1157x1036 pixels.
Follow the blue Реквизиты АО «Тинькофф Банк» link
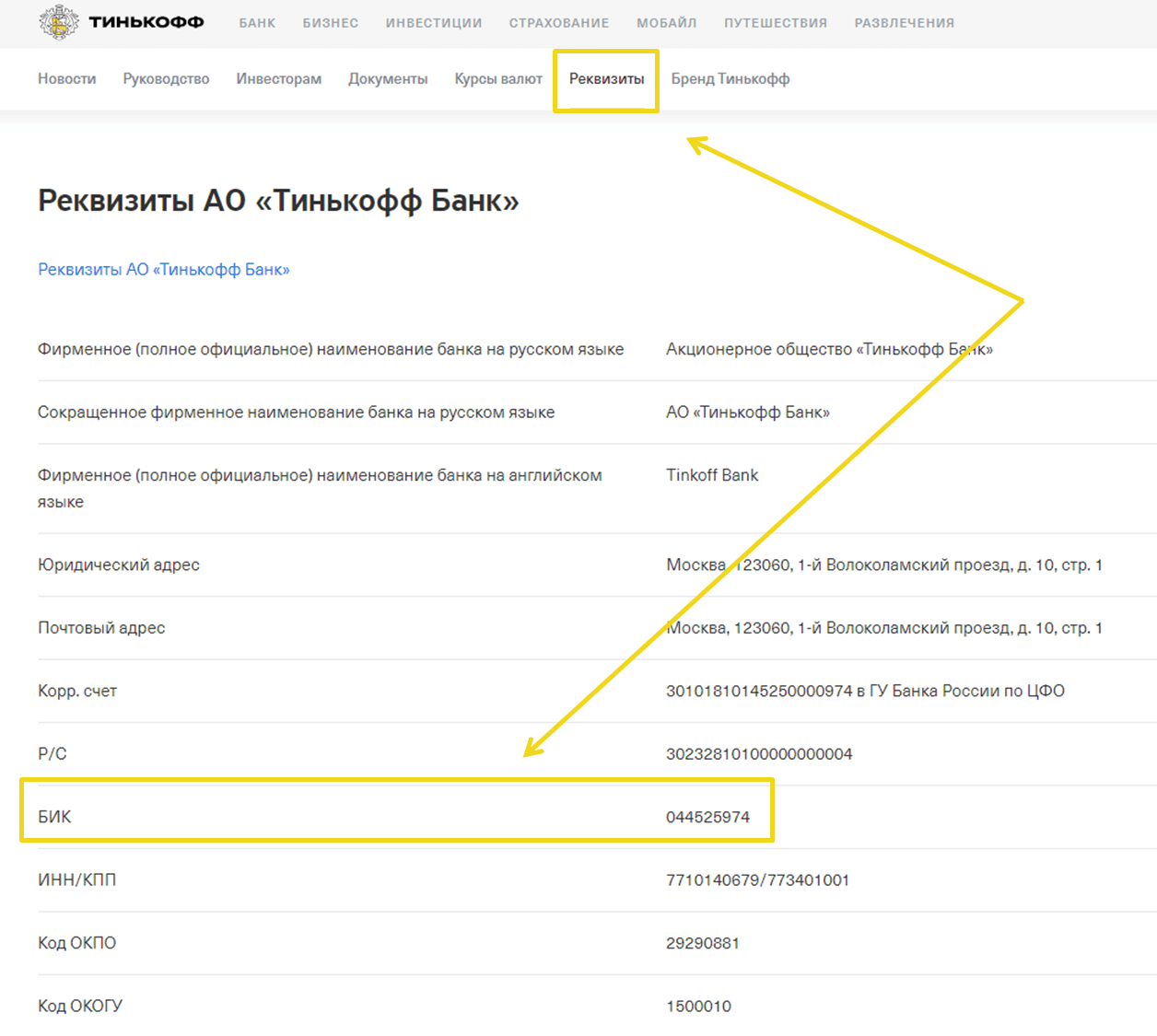click(164, 270)
